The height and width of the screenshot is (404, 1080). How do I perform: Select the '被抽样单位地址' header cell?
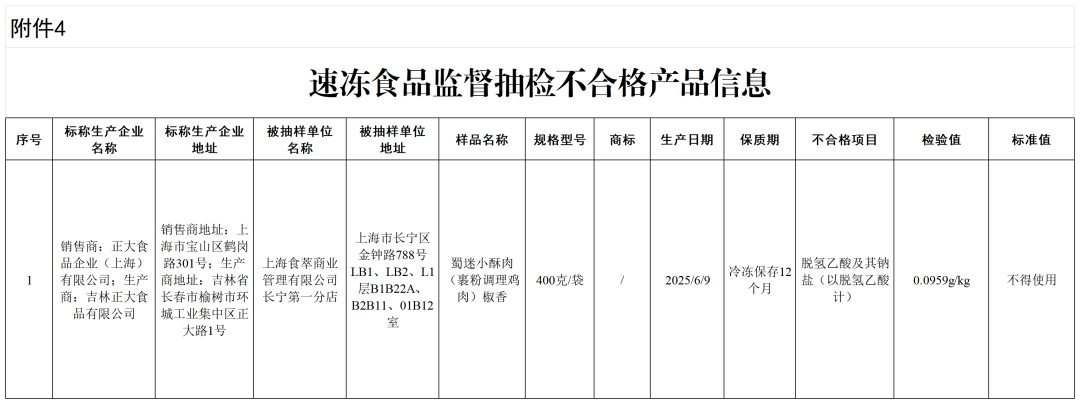[393, 140]
